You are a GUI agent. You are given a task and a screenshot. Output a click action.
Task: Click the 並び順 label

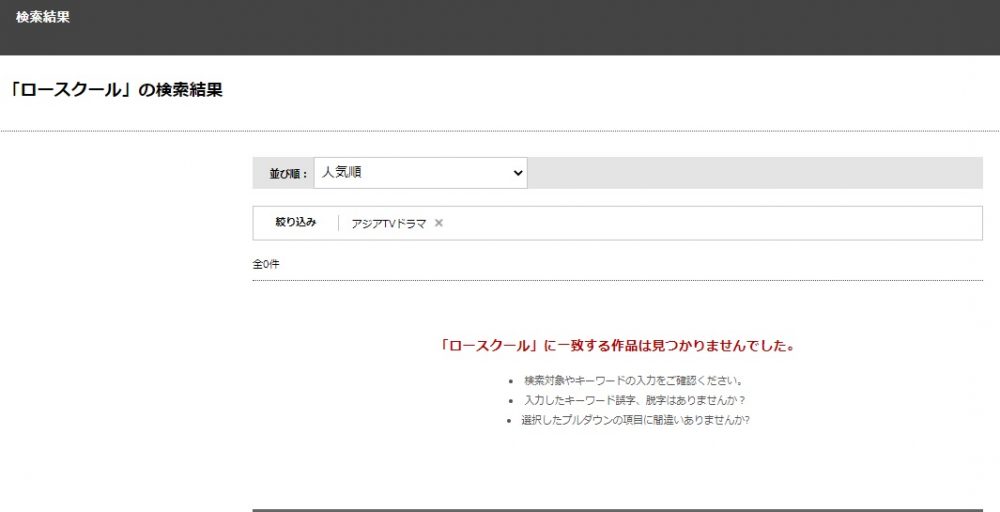click(x=288, y=173)
